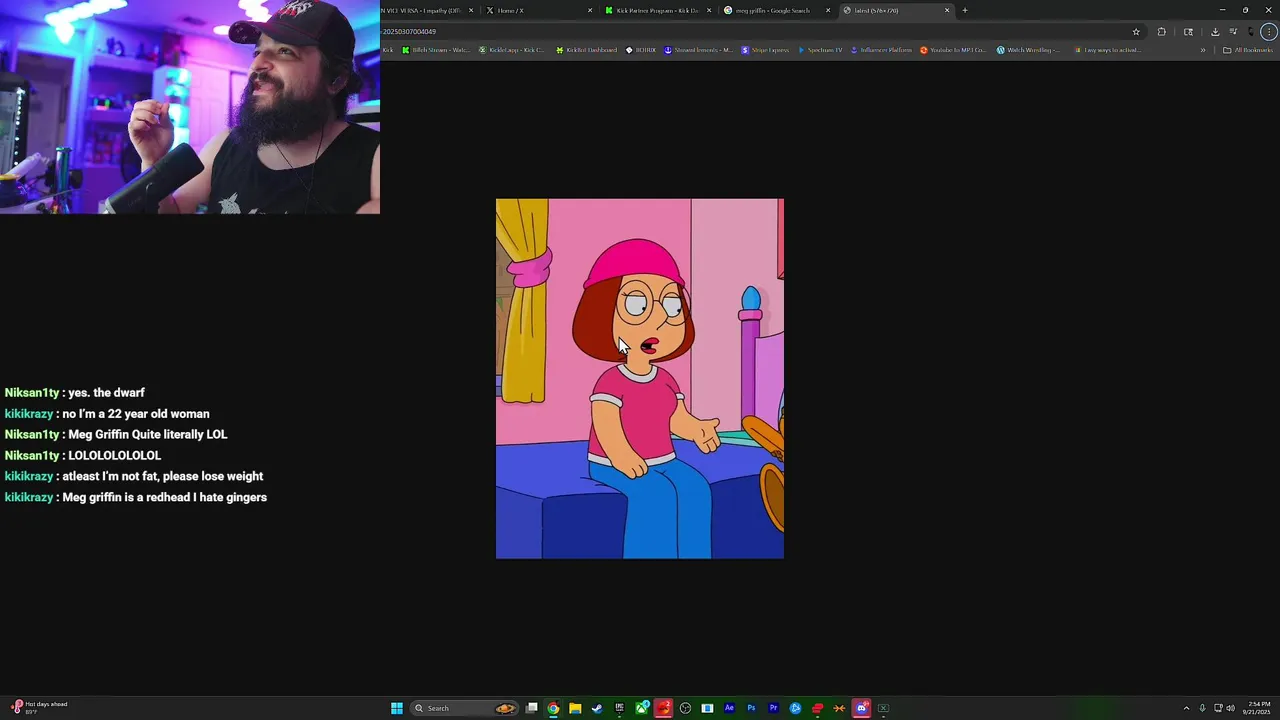The image size is (1280, 720).
Task: Open the Chrome extensions puzzle icon
Action: [1161, 31]
